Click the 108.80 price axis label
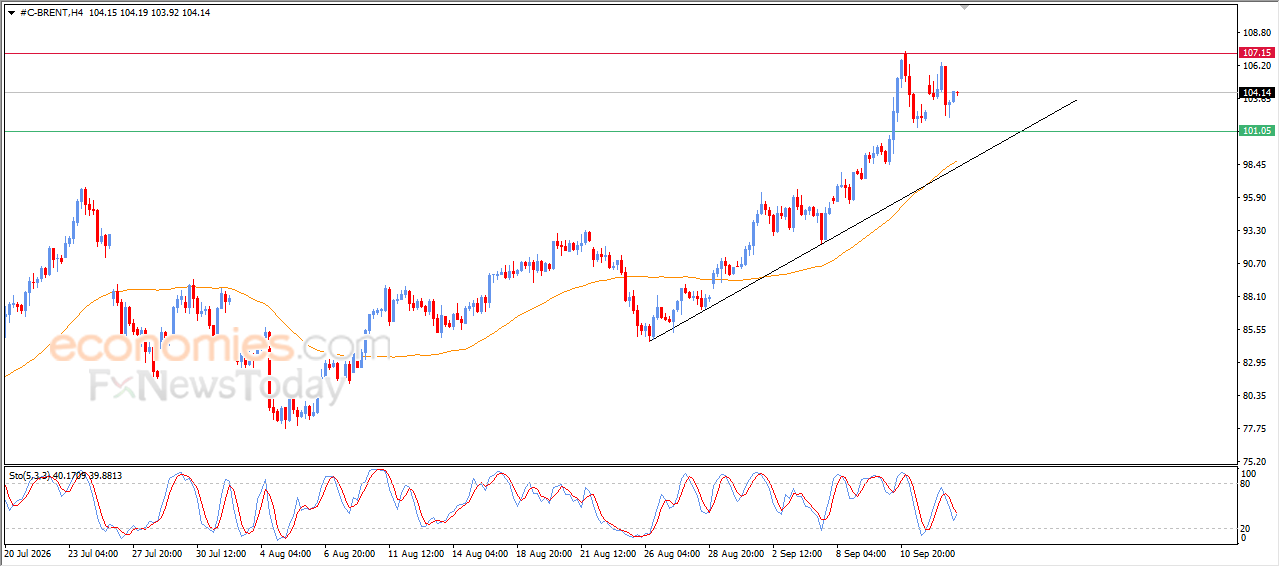 tap(1254, 33)
